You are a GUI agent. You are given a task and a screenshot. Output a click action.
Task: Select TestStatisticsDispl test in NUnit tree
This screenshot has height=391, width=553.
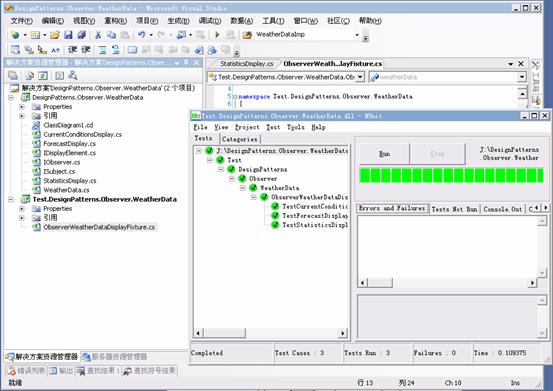[x=315, y=225]
